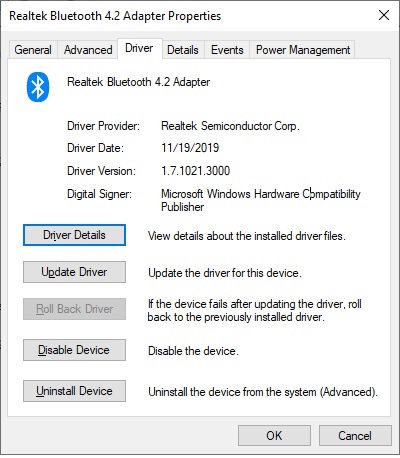Click the dialog title bar text
Image resolution: width=400 pixels, height=458 pixels.
point(115,16)
